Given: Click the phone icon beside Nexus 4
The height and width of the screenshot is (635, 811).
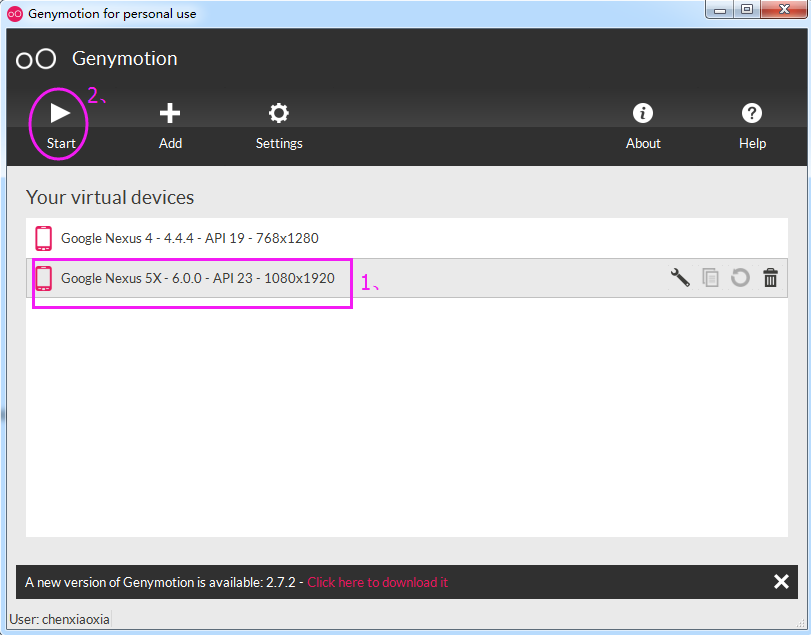Looking at the screenshot, I should [x=43, y=238].
